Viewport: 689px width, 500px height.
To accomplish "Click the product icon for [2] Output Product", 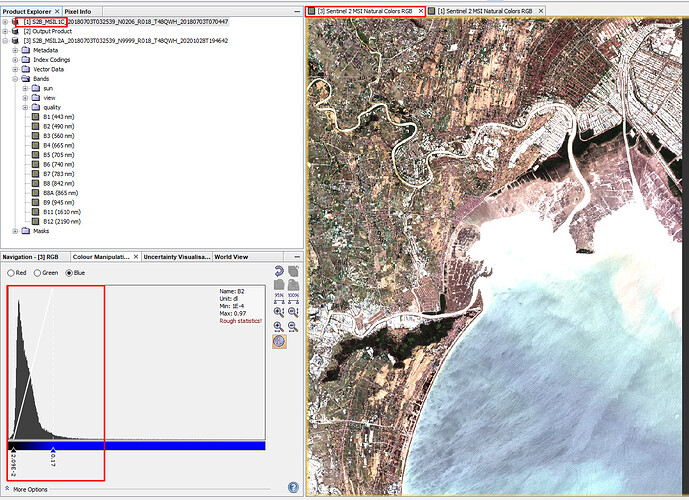I will pyautogui.click(x=15, y=31).
